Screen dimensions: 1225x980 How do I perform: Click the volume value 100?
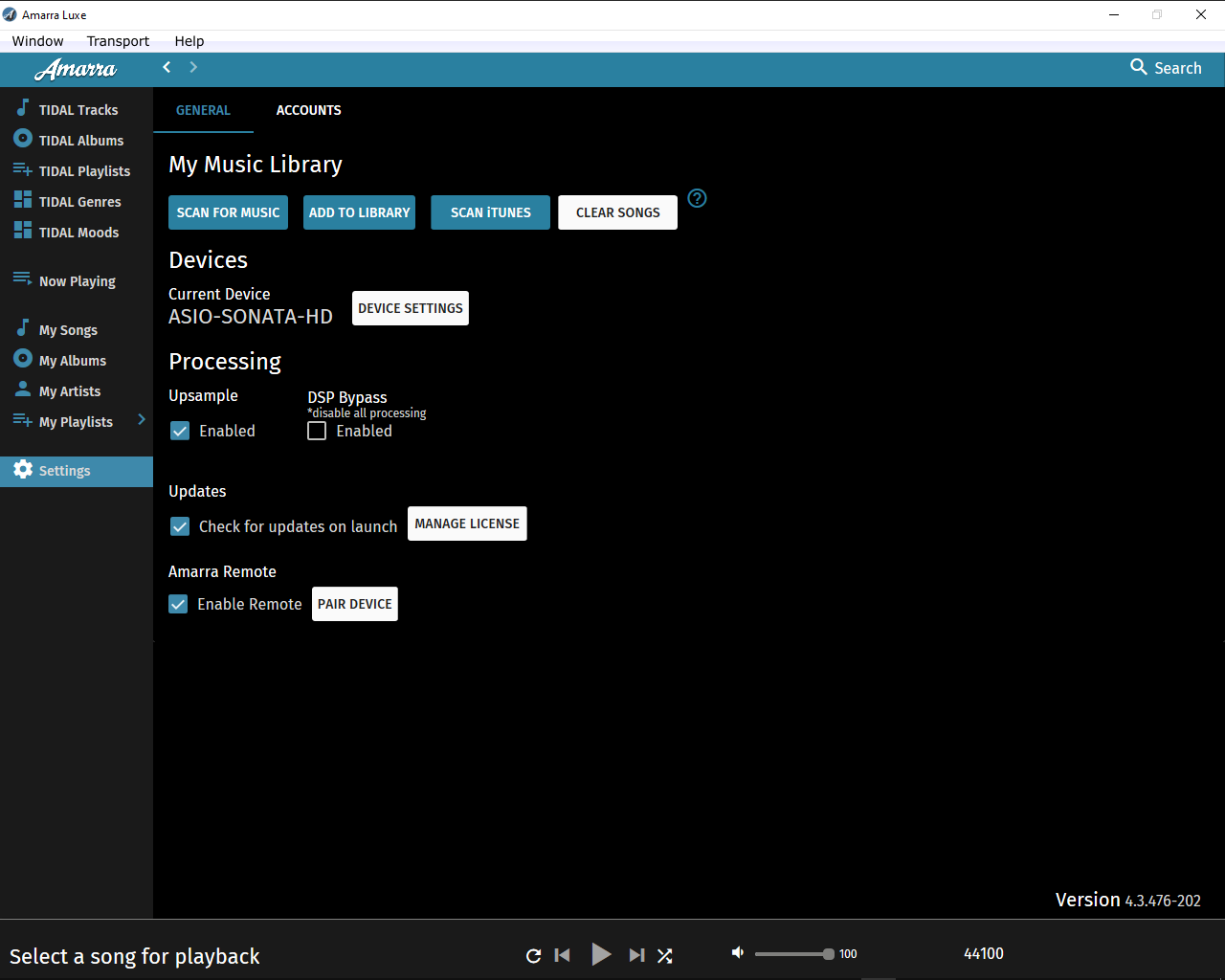(x=848, y=954)
